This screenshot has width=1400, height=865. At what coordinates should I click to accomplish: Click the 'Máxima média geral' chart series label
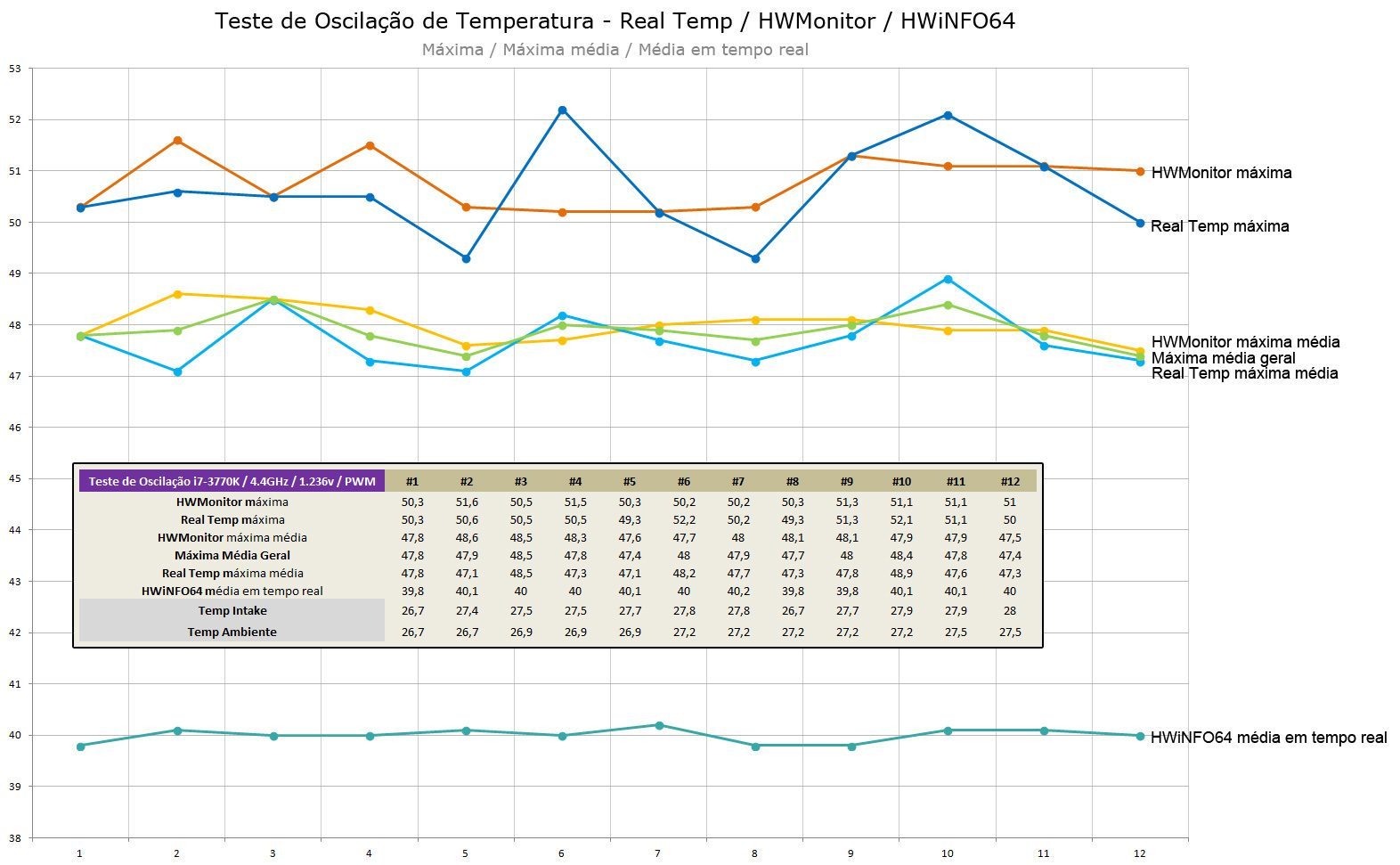tap(1223, 358)
